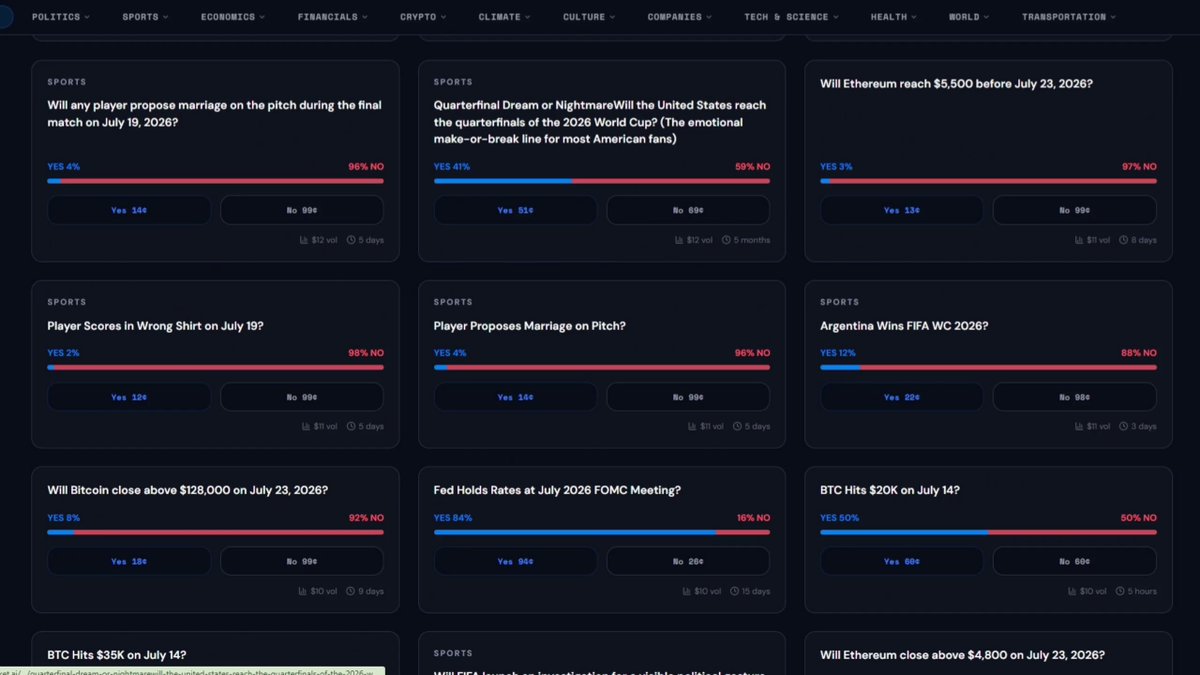The image size is (1200, 675).
Task: Buy Yes at 94¢ on Fed Holds Rates
Action: [516, 561]
